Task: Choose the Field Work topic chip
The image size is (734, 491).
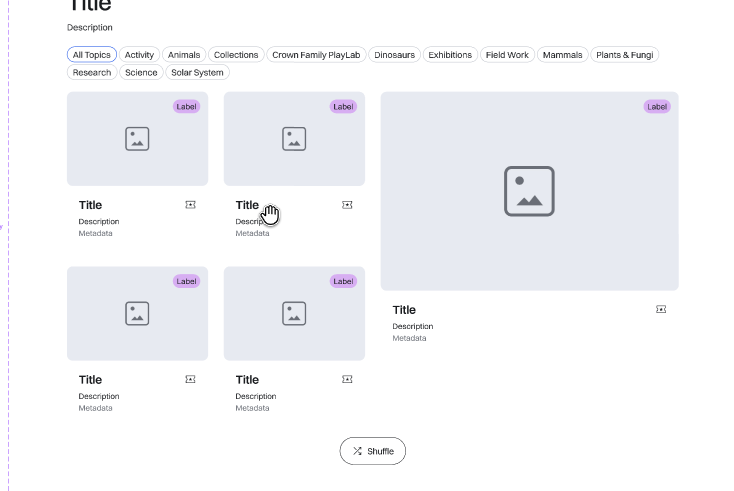Action: click(507, 55)
